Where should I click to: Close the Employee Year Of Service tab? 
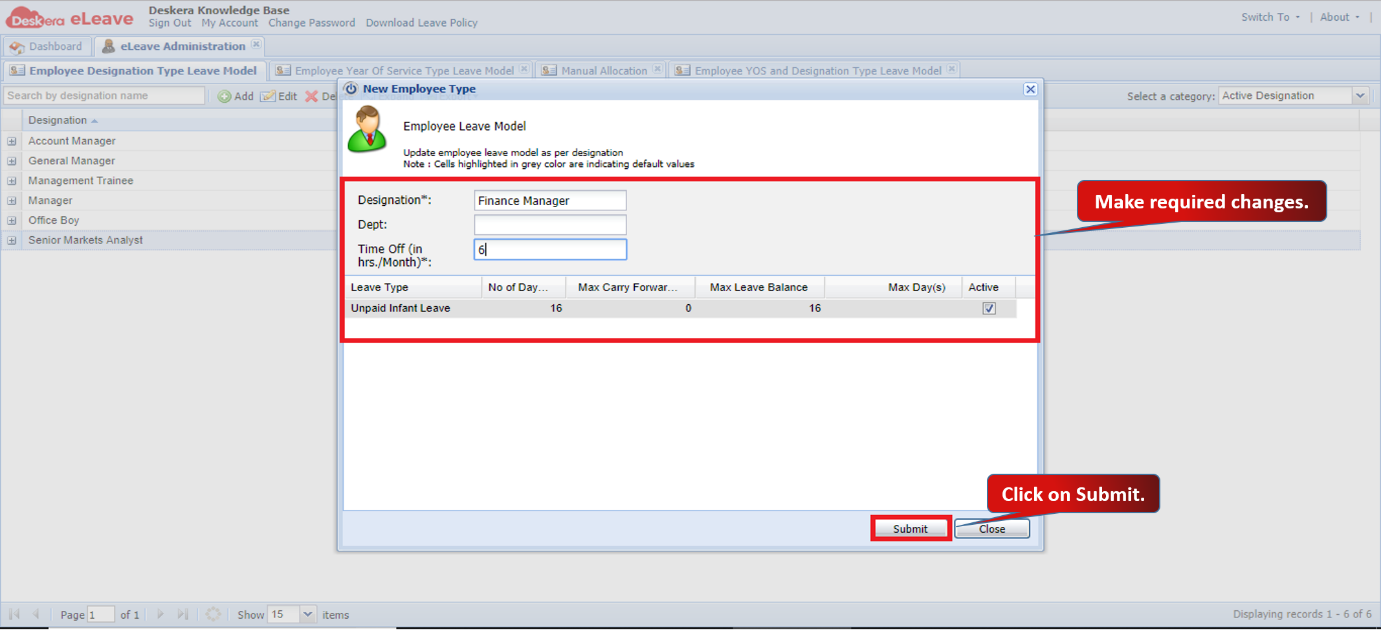pyautogui.click(x=524, y=69)
